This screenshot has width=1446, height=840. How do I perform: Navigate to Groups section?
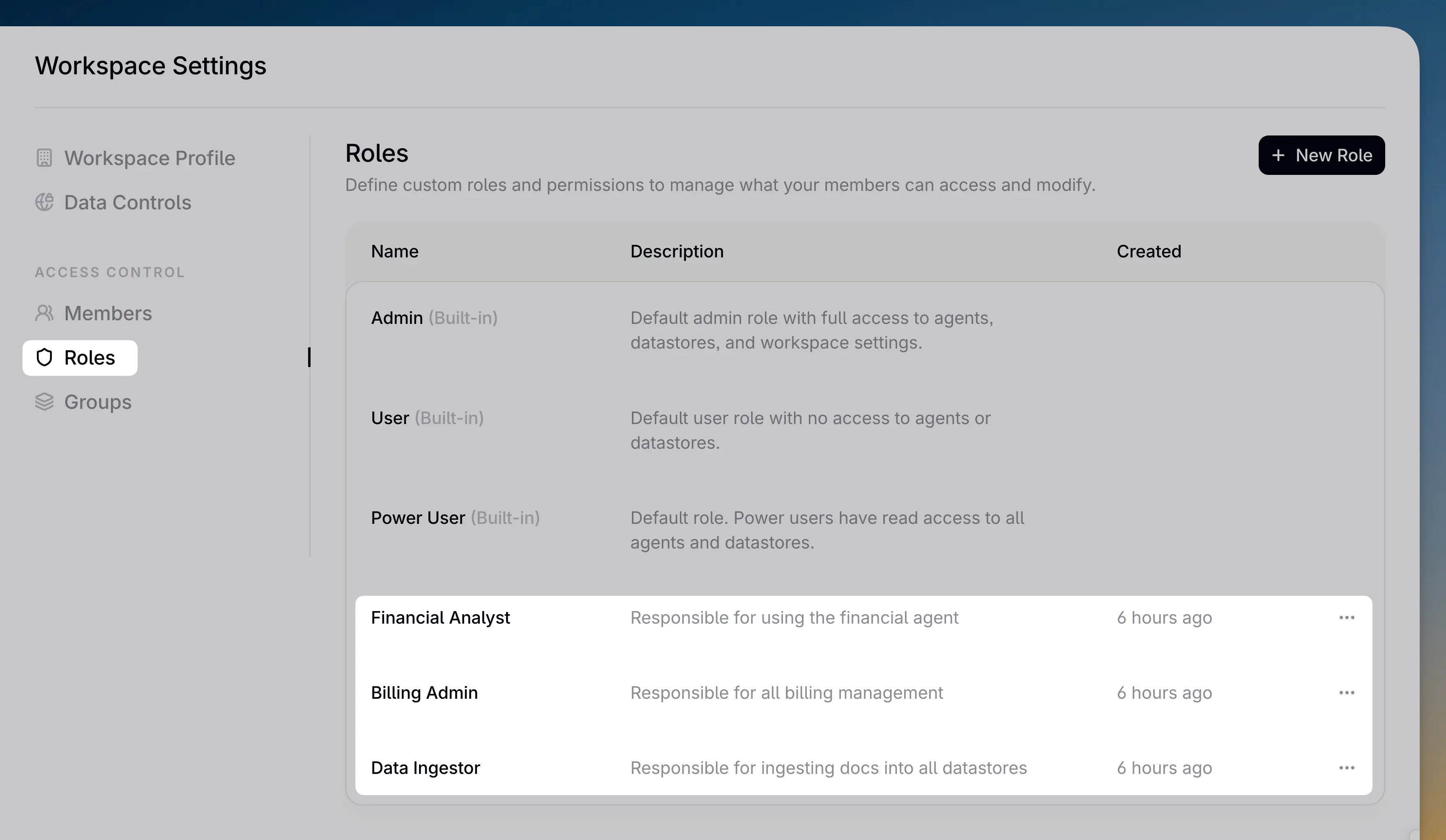tap(97, 402)
